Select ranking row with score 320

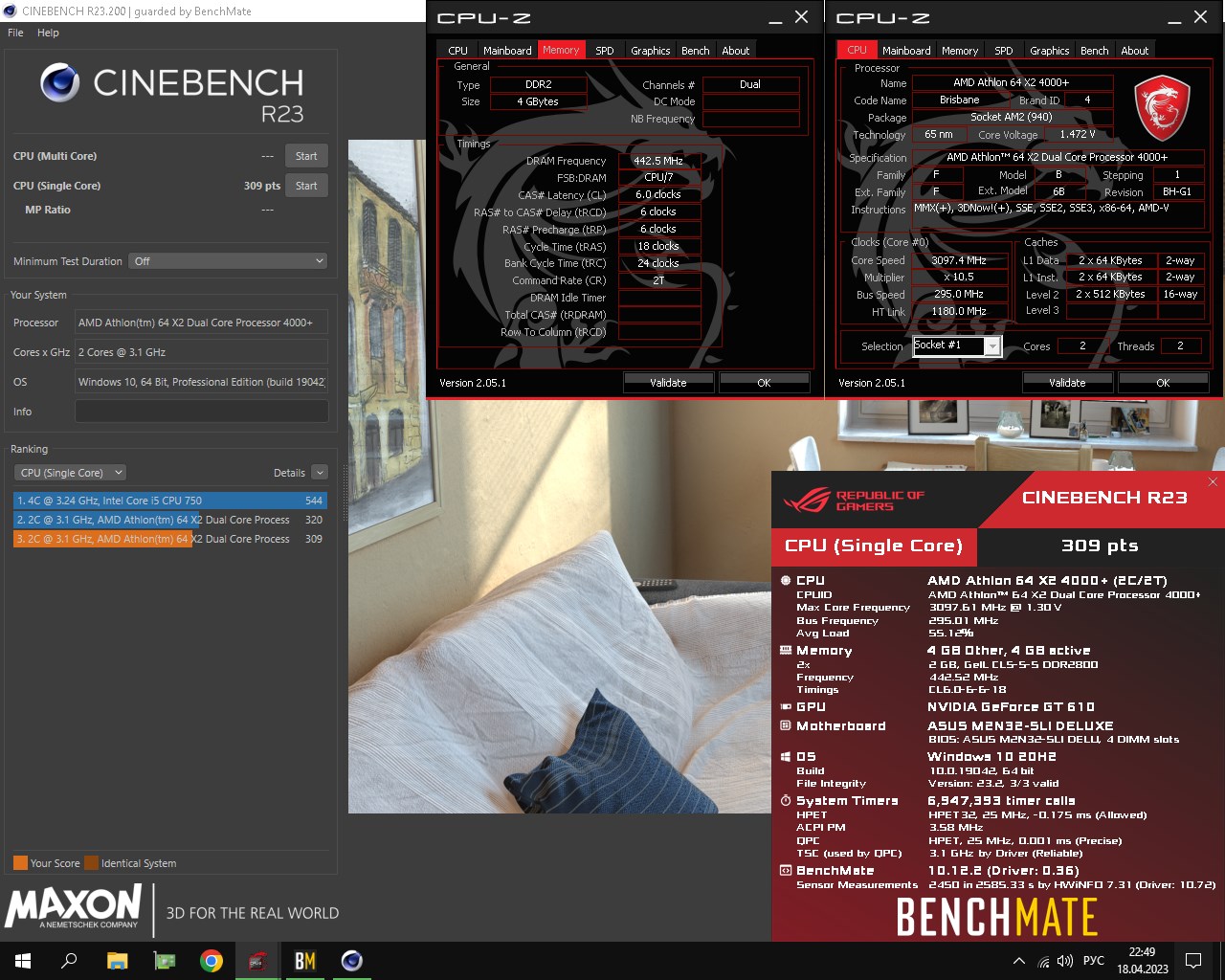[x=169, y=520]
